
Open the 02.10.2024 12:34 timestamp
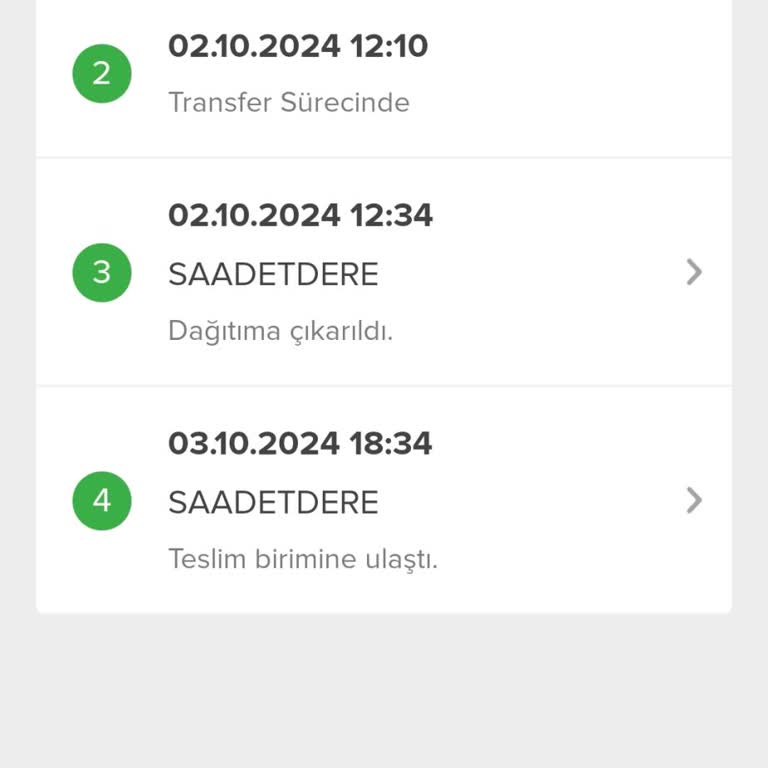(300, 215)
